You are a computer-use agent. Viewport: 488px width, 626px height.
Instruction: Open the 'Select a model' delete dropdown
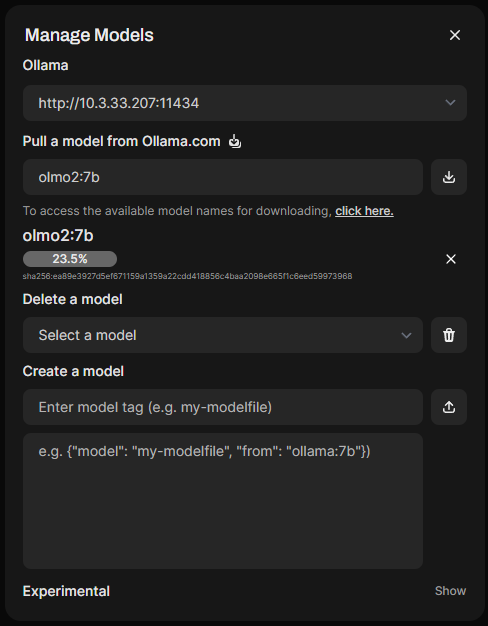tap(223, 335)
